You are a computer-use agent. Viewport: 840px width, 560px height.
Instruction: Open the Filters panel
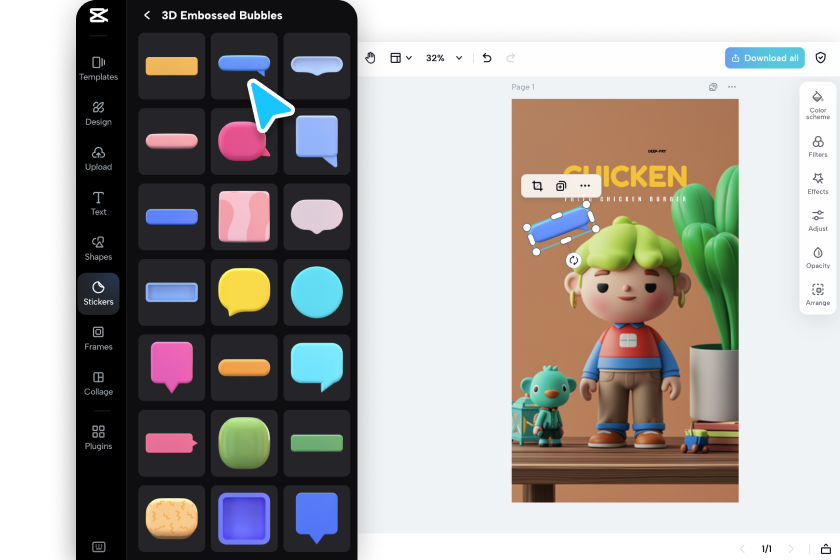coord(818,146)
